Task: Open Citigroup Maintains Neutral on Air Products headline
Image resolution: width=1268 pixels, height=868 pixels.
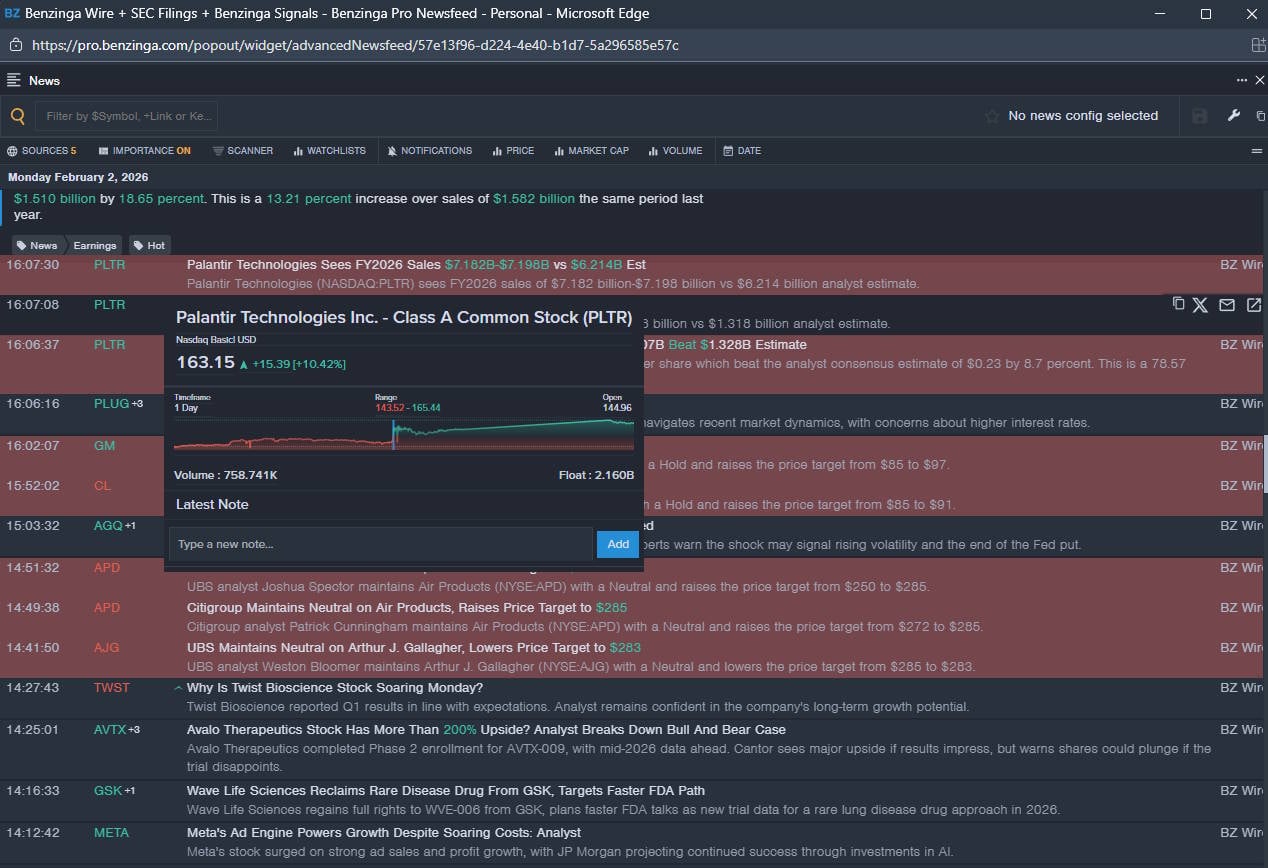Action: pos(407,608)
